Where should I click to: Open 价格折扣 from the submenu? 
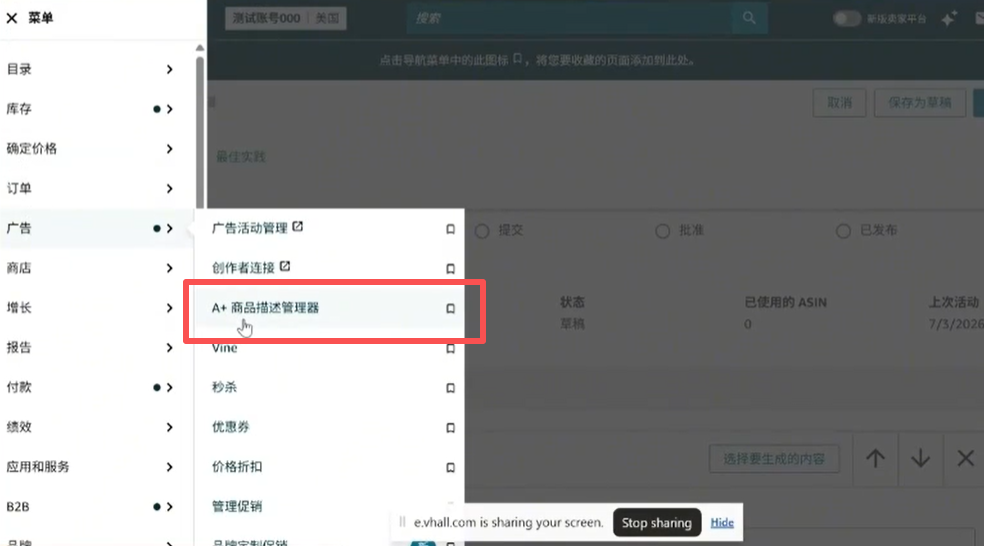pos(237,467)
